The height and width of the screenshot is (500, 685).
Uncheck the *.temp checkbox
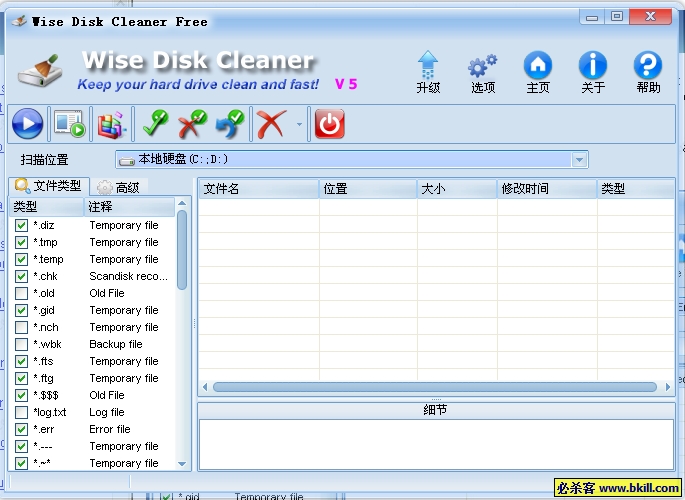pyautogui.click(x=21, y=259)
